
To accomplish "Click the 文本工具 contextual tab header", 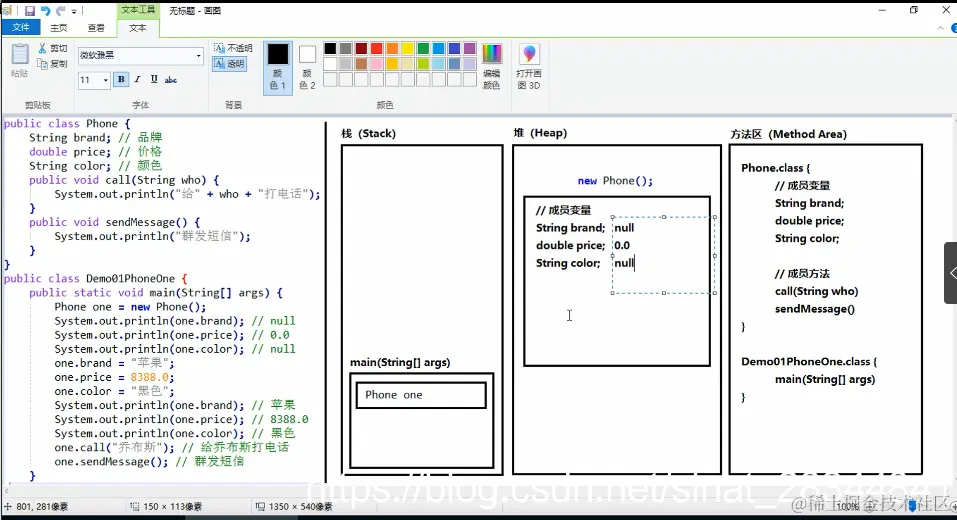I will [138, 10].
